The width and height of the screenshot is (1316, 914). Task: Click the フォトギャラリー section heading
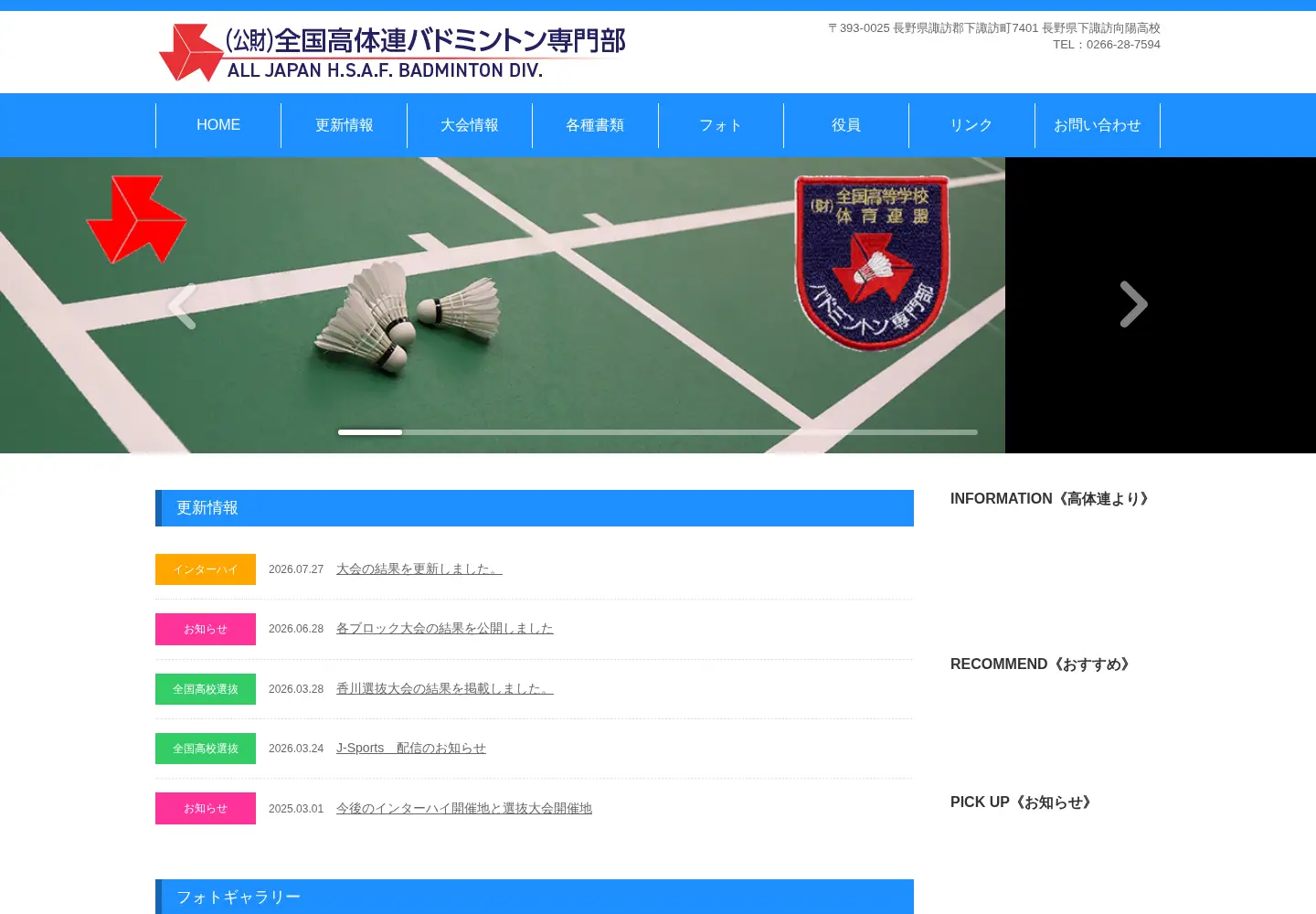pos(535,897)
